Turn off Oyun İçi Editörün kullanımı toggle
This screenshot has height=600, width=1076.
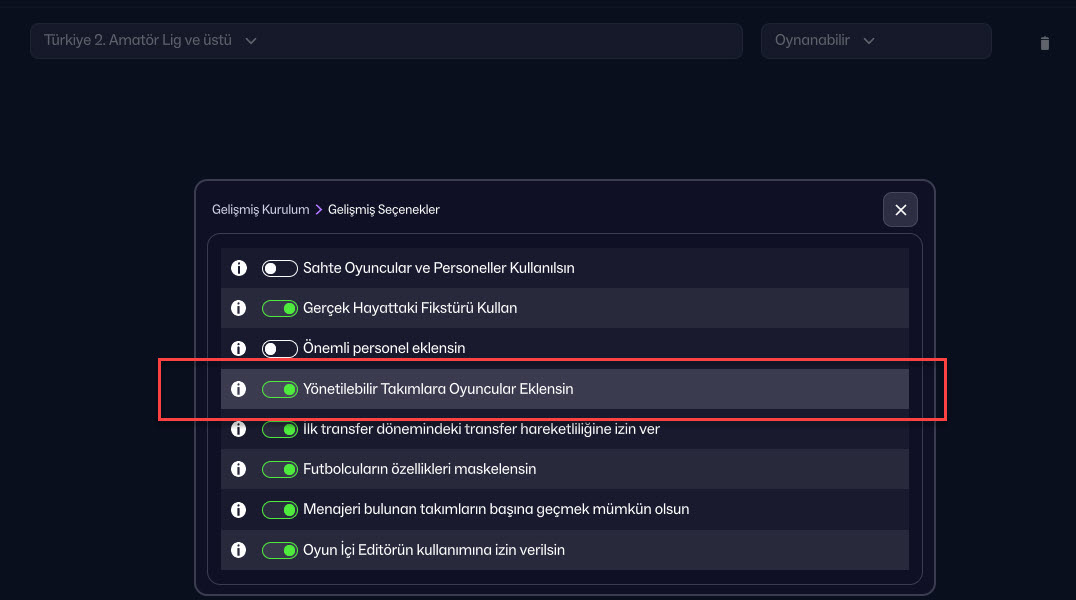pos(280,550)
